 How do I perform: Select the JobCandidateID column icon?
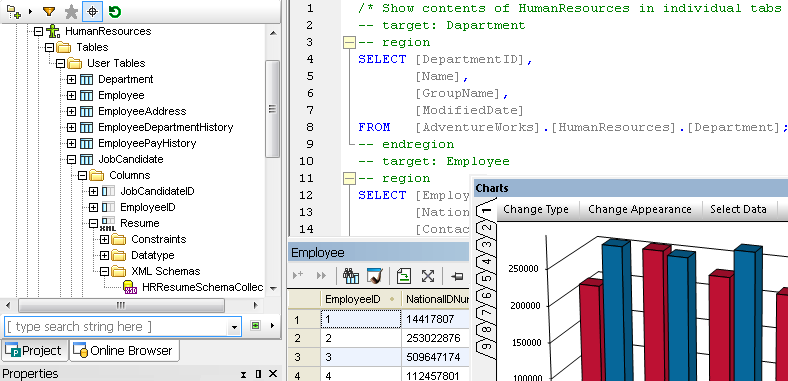pyautogui.click(x=109, y=192)
